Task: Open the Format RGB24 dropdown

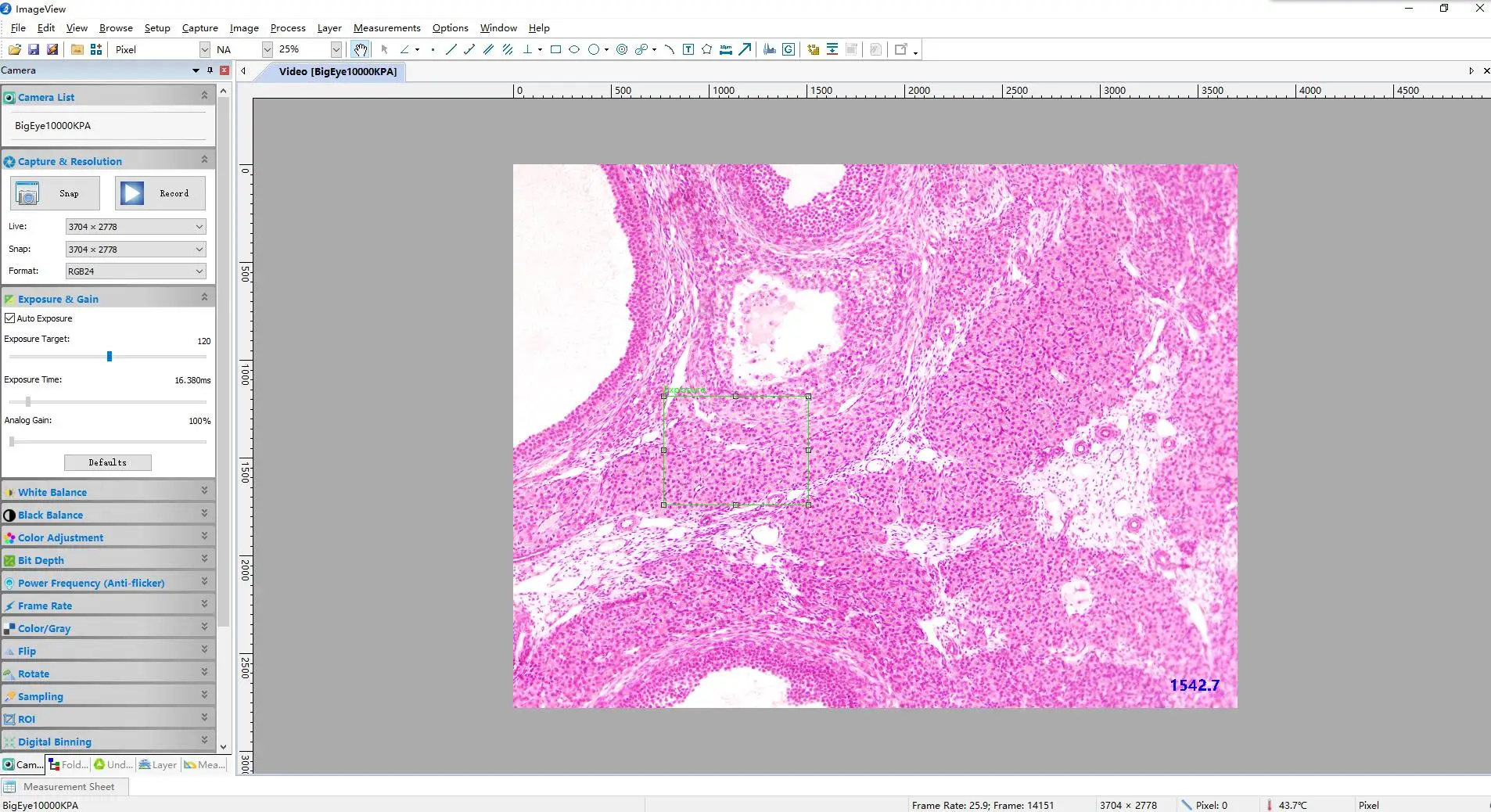Action: [135, 271]
